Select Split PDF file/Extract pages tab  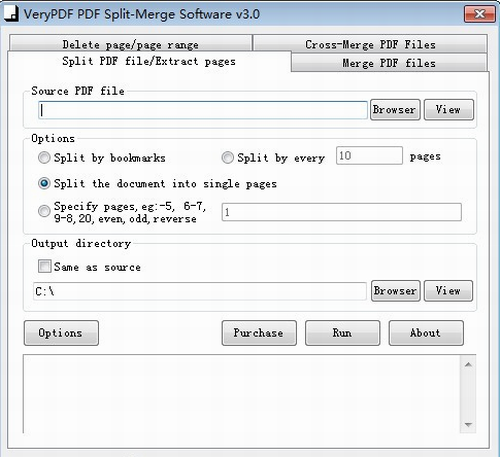(x=149, y=61)
